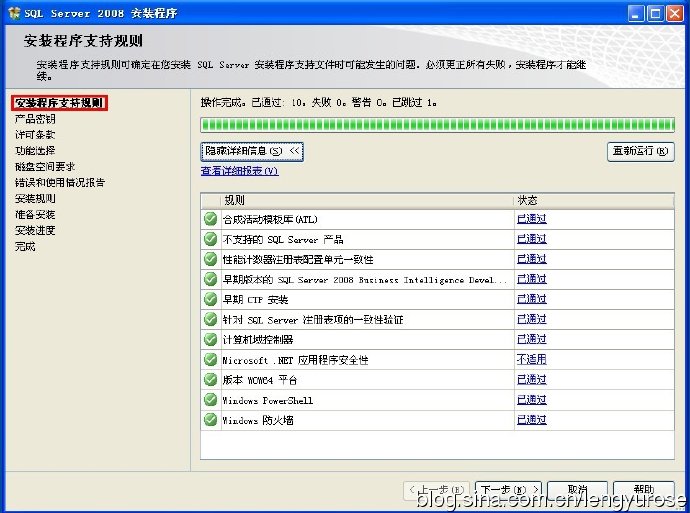
Task: Click the 规则 column header
Action: 366,201
